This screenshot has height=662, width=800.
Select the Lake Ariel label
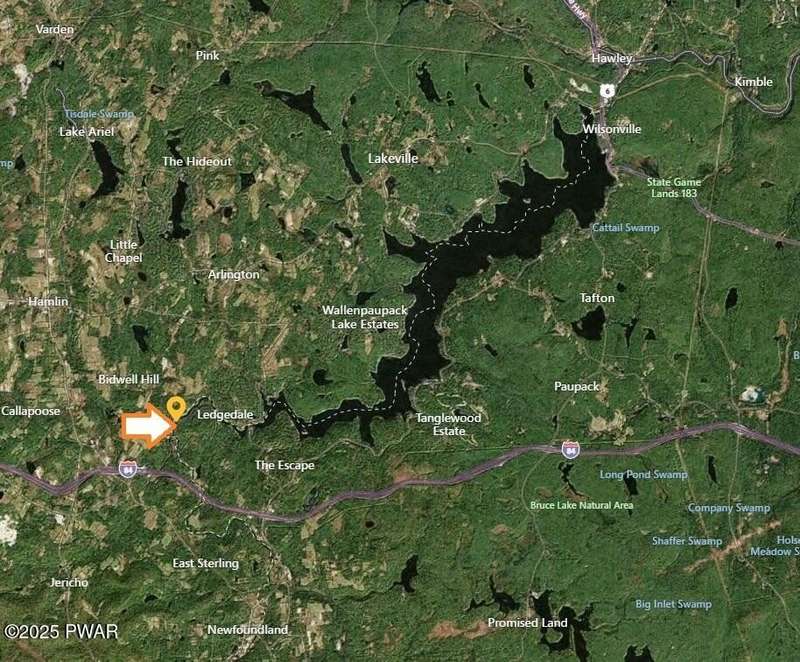(x=87, y=132)
